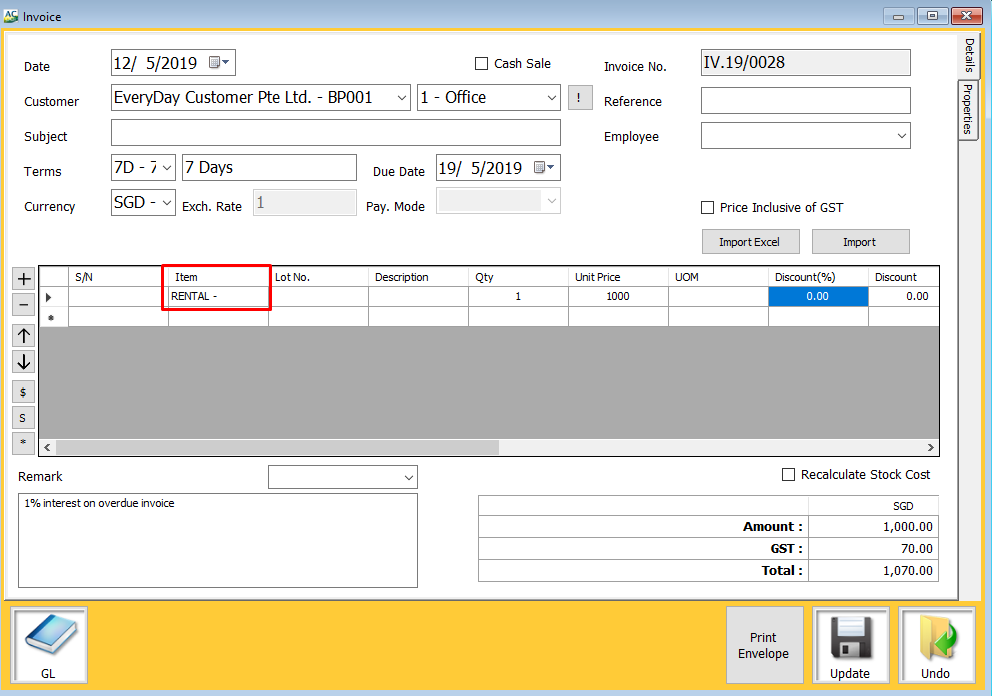Save the invoice with the Update floppy icon
Image resolution: width=992 pixels, height=696 pixels.
(x=850, y=645)
